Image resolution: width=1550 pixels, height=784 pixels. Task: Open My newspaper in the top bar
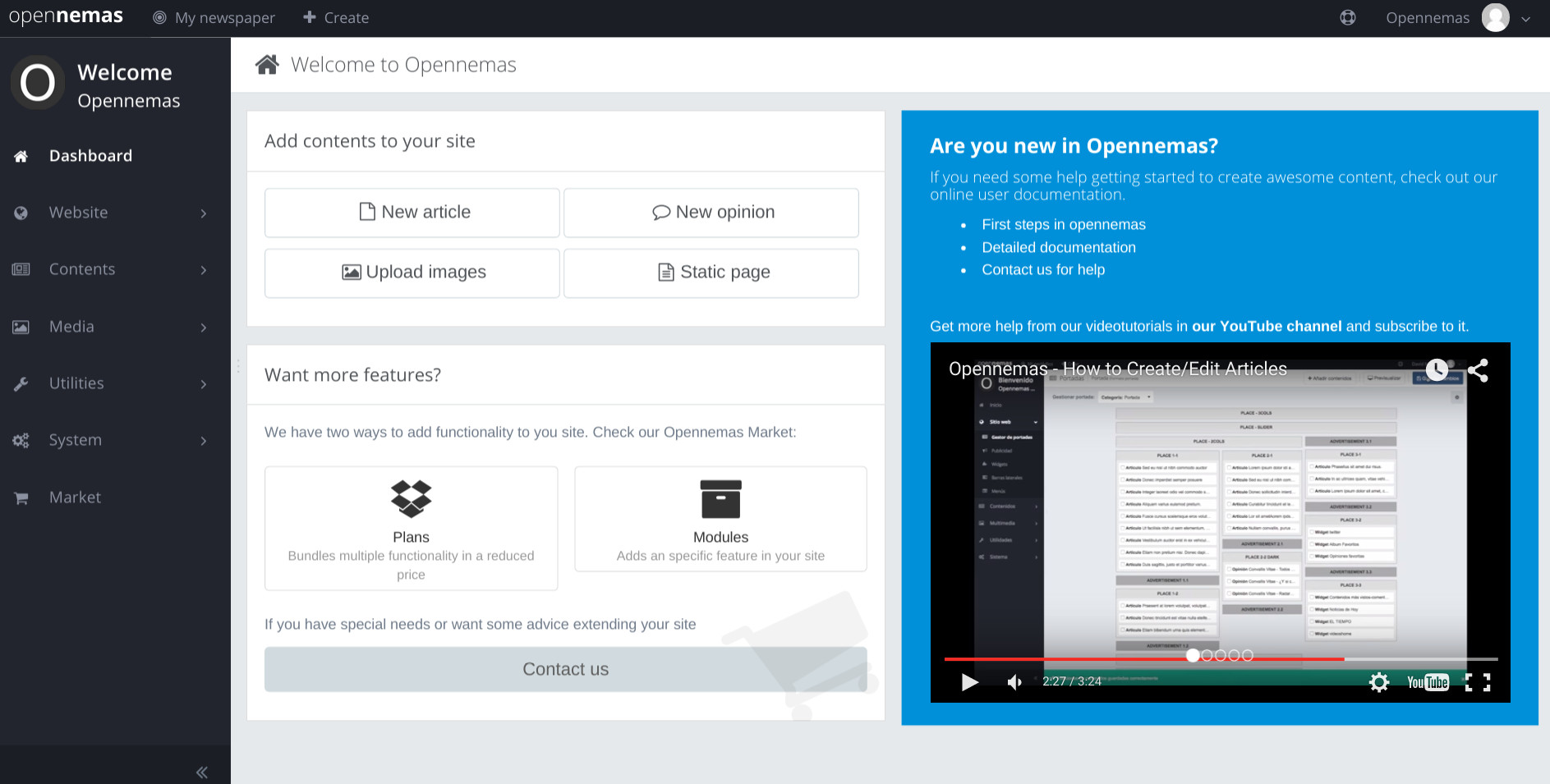214,18
